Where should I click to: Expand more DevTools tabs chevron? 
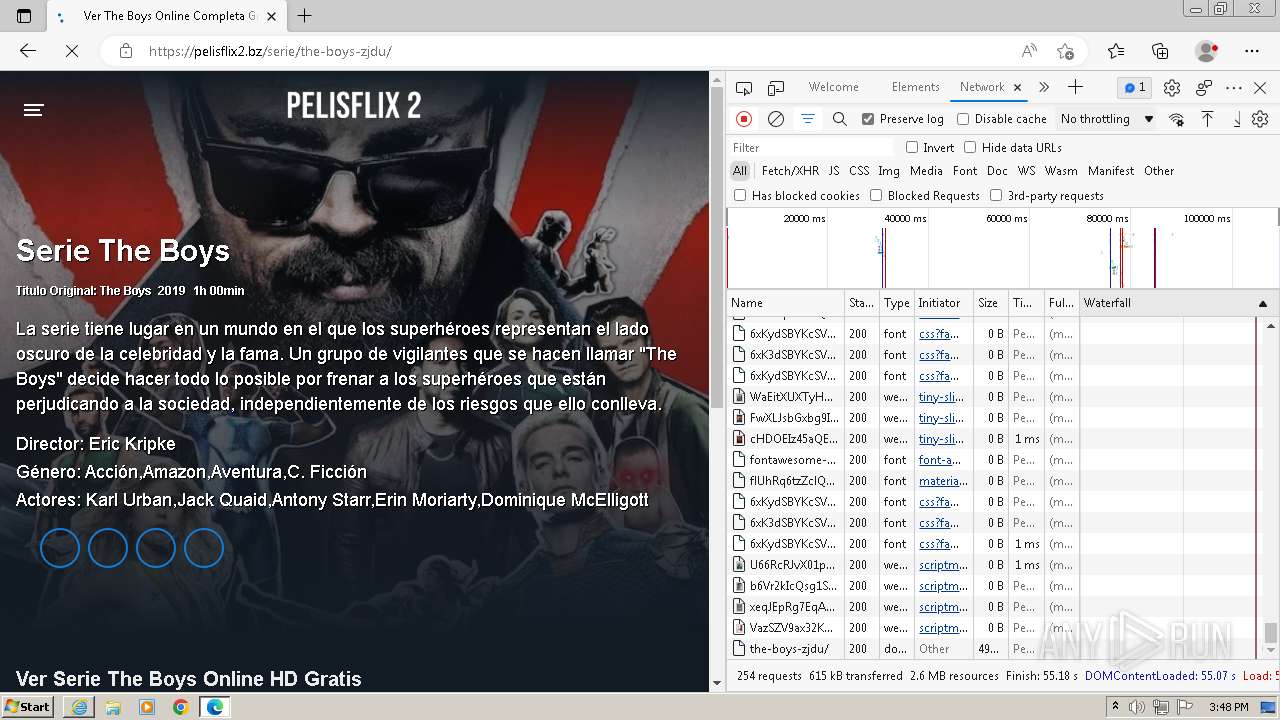[1044, 88]
